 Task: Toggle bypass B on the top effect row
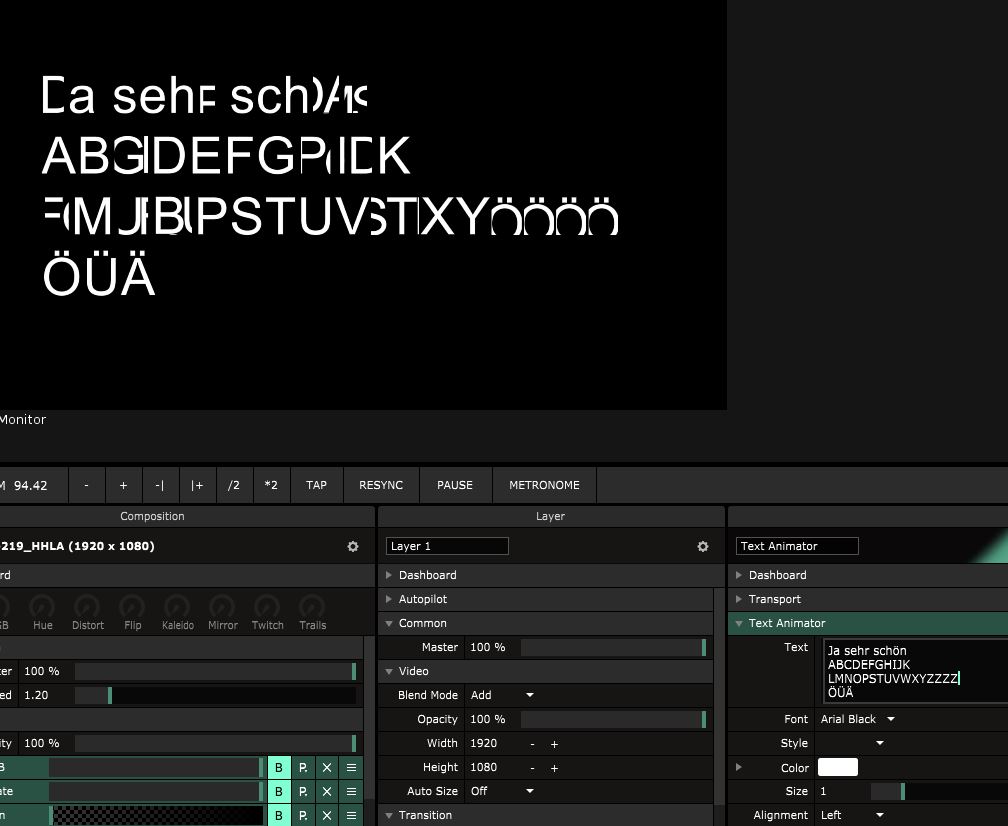click(x=279, y=768)
